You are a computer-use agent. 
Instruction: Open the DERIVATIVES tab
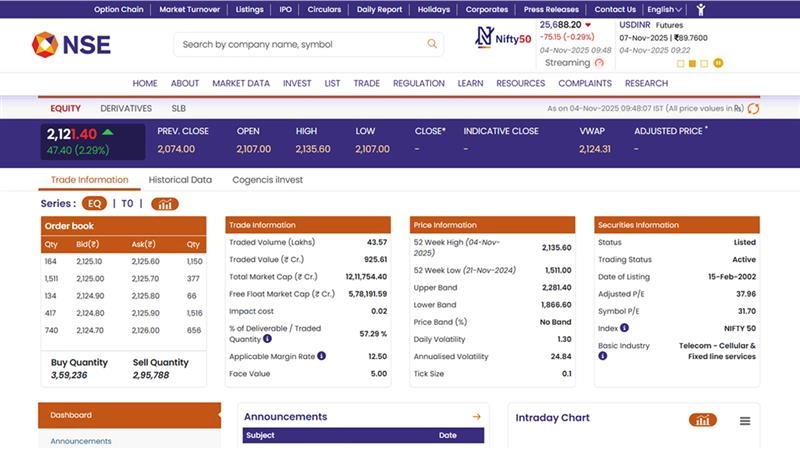(126, 108)
